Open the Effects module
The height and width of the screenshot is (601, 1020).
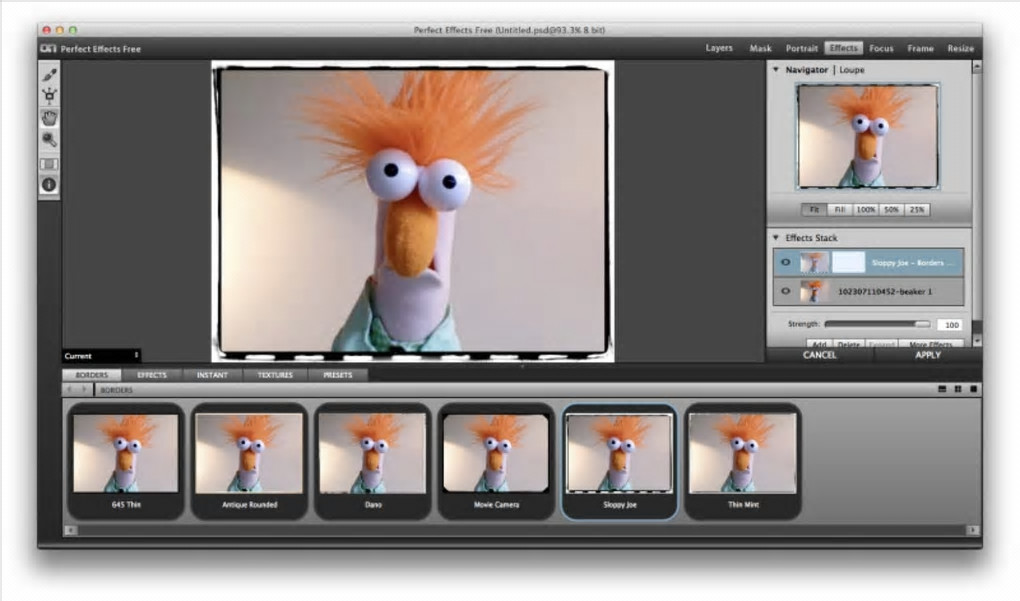[844, 48]
